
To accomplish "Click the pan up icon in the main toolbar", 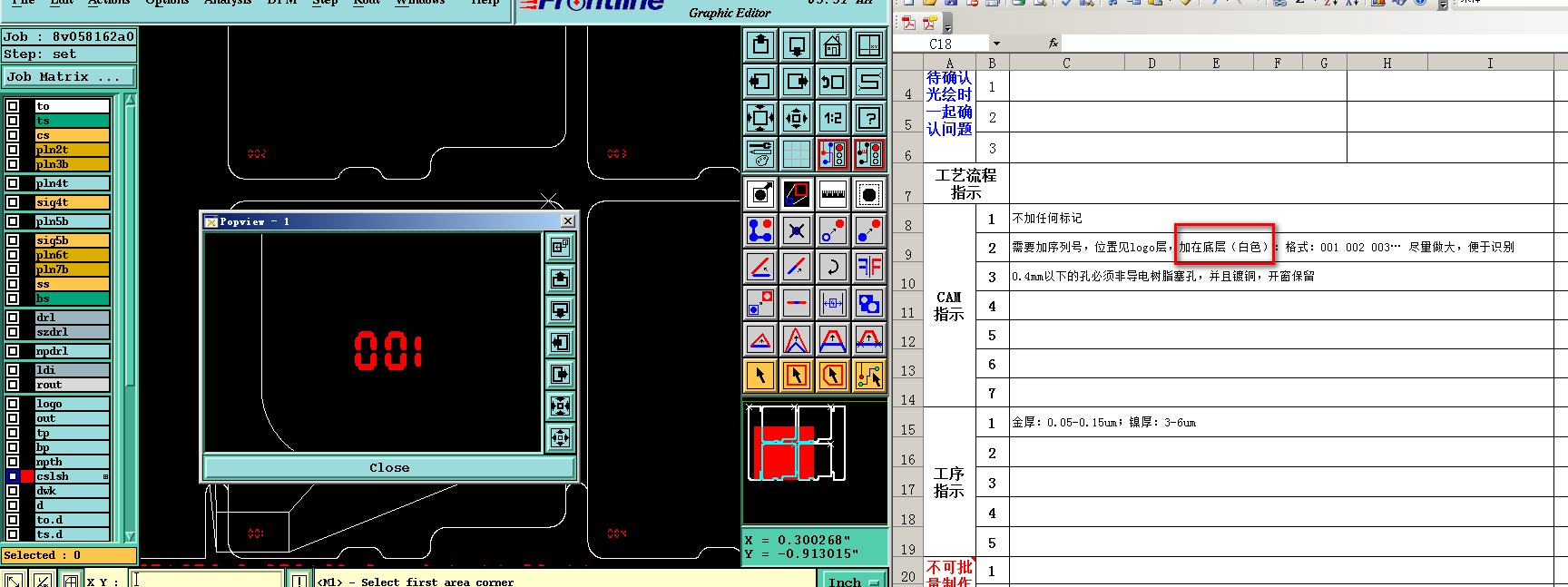I will [x=760, y=45].
